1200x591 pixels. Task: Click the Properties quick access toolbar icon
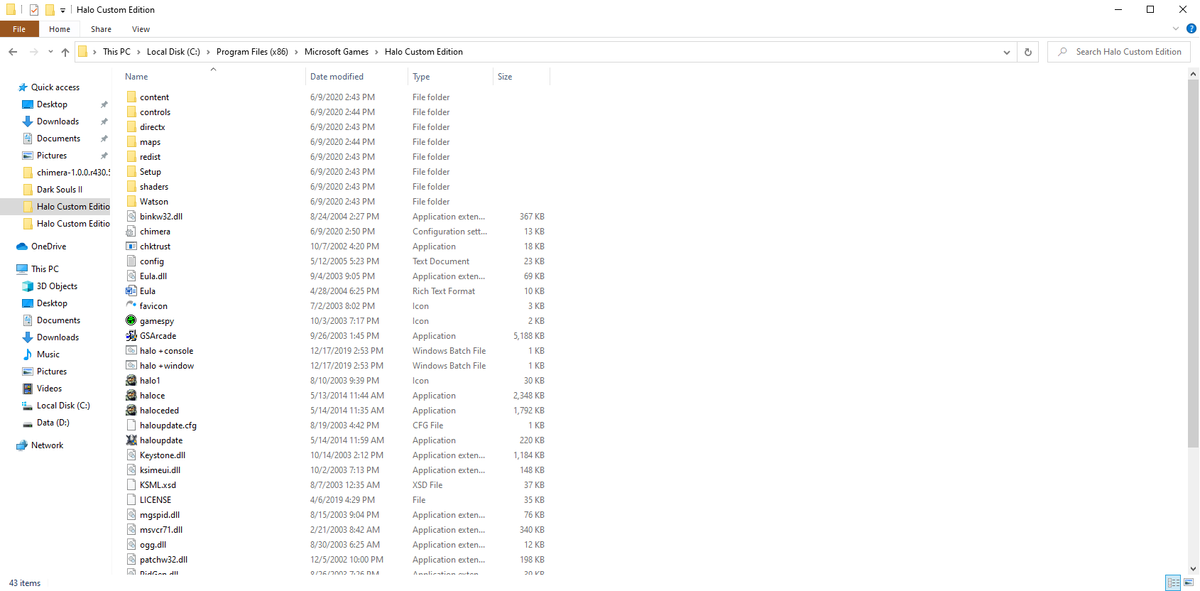tap(34, 9)
